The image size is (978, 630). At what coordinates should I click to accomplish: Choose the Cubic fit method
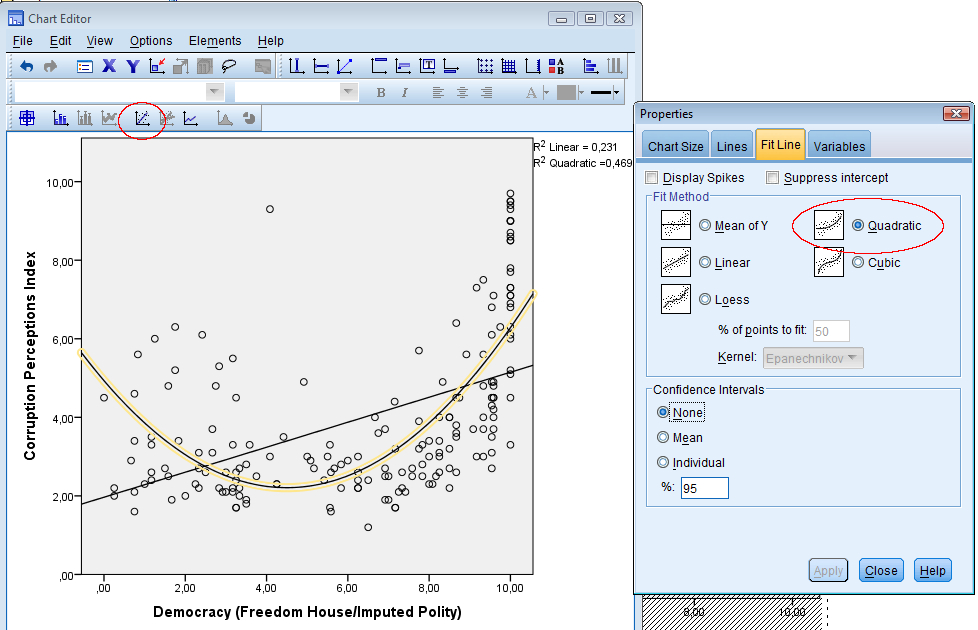(859, 263)
